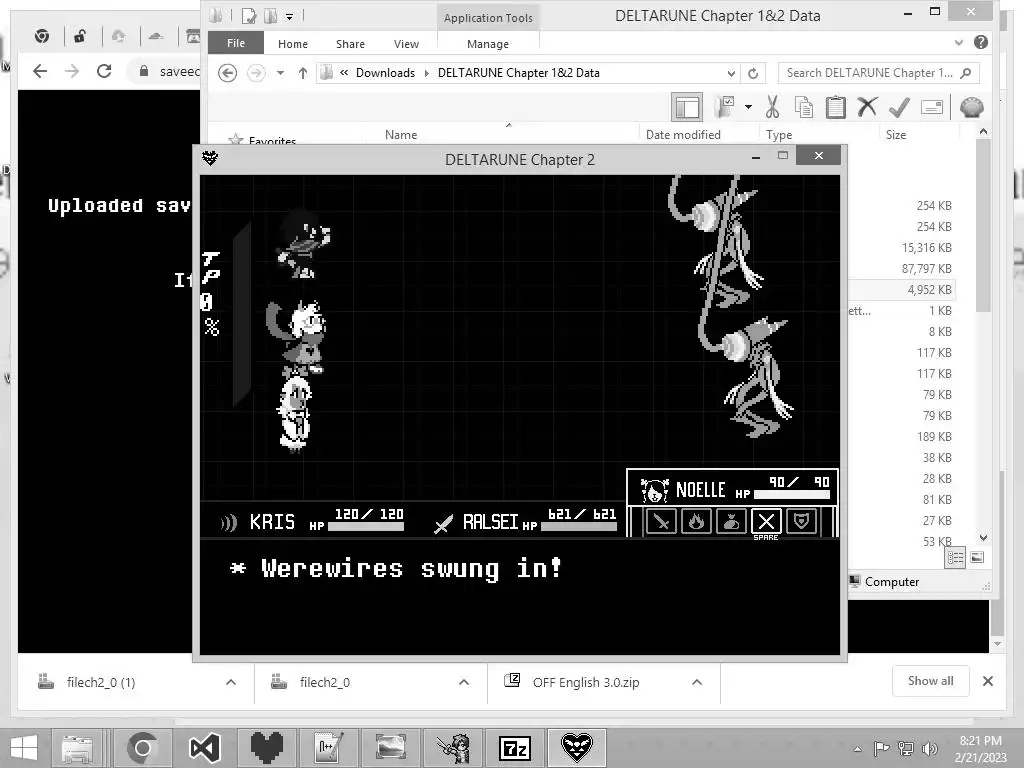Open options for OFF English 3.0.zip download
Viewport: 1024px width, 768px height.
[x=697, y=682]
